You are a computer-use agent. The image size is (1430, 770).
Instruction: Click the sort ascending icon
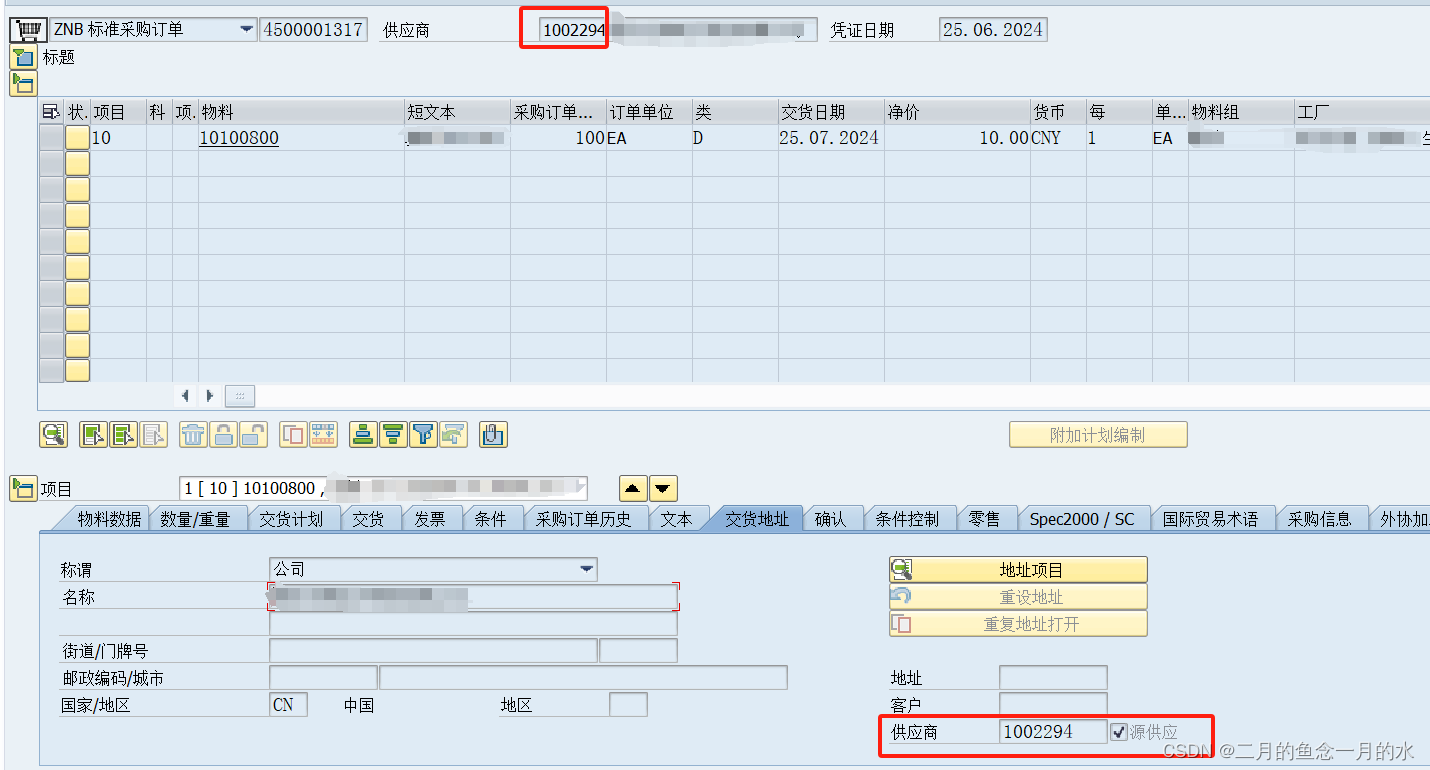click(x=363, y=434)
